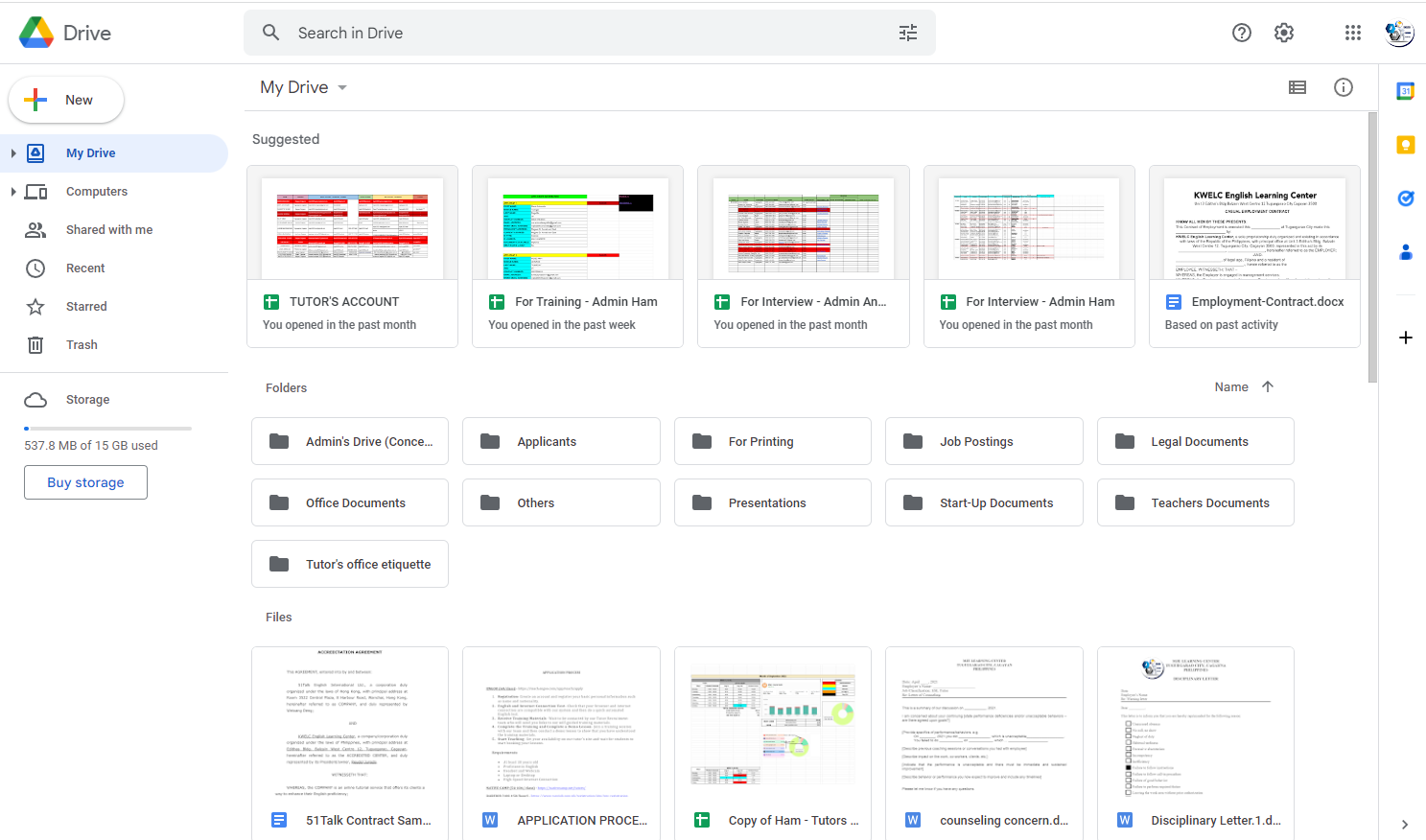This screenshot has height=840, width=1426.
Task: Open Google Keep side panel
Action: [x=1406, y=145]
